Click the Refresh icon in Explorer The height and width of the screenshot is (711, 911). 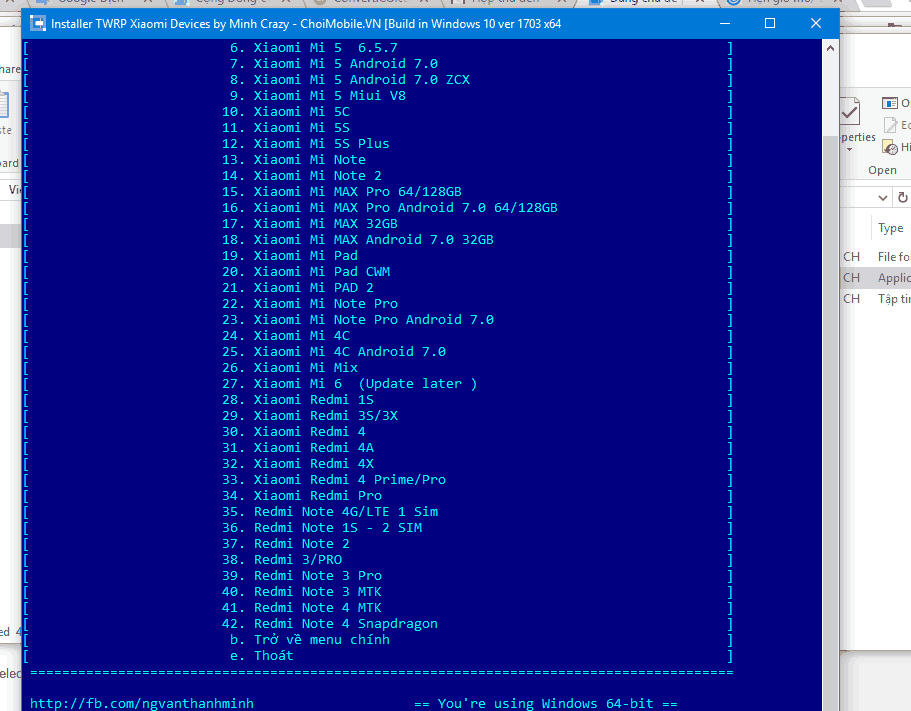click(902, 198)
